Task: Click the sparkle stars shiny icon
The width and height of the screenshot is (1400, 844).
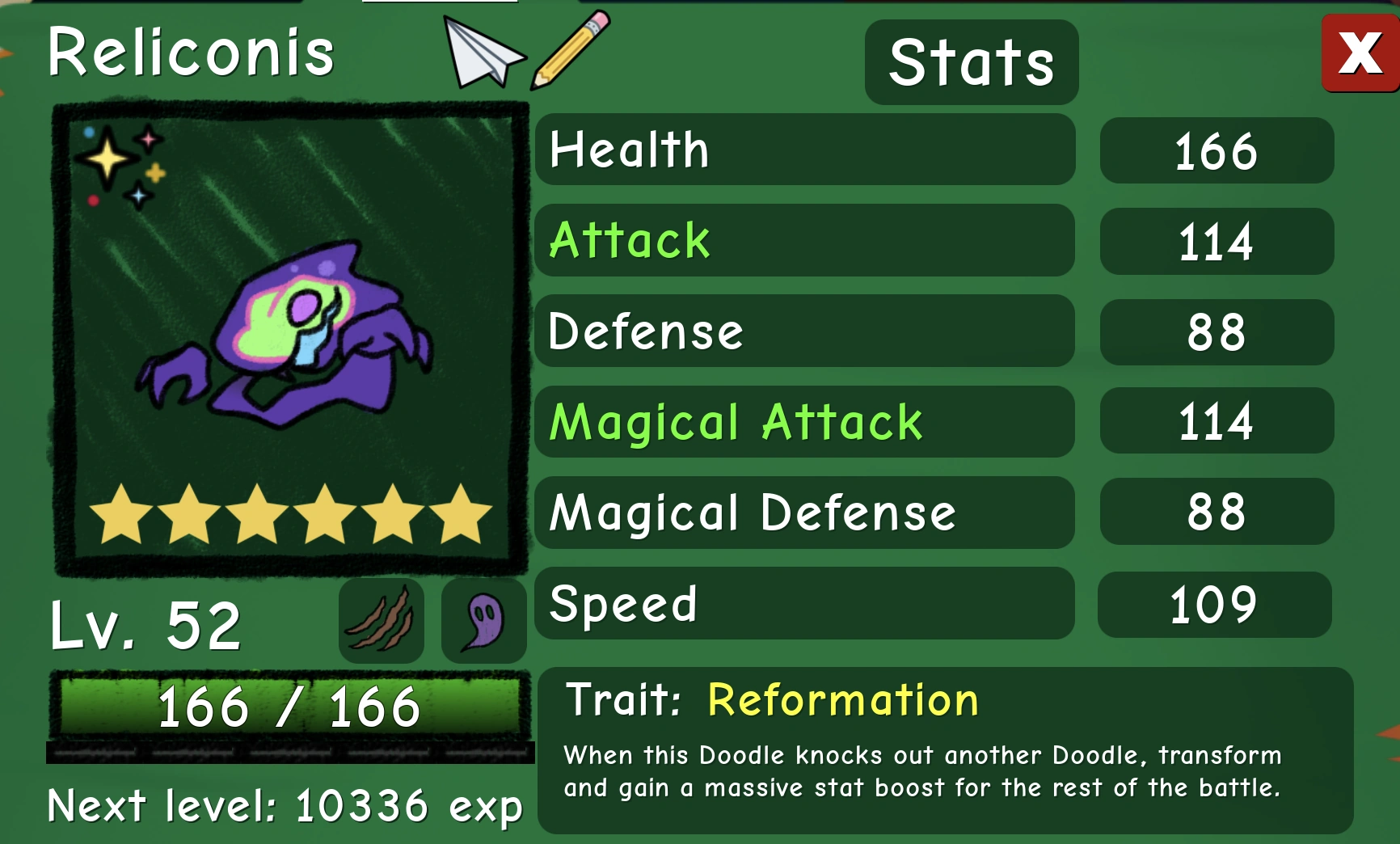Action: point(120,166)
